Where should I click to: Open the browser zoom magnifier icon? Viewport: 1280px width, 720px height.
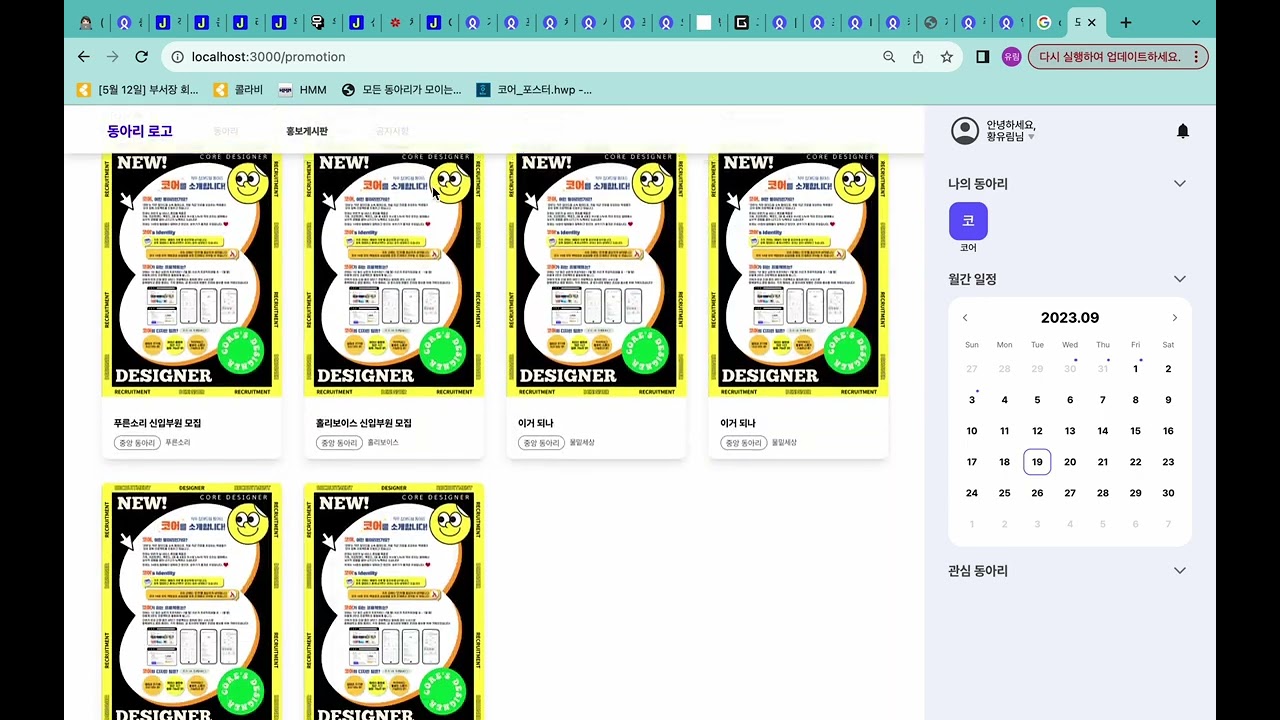[888, 57]
